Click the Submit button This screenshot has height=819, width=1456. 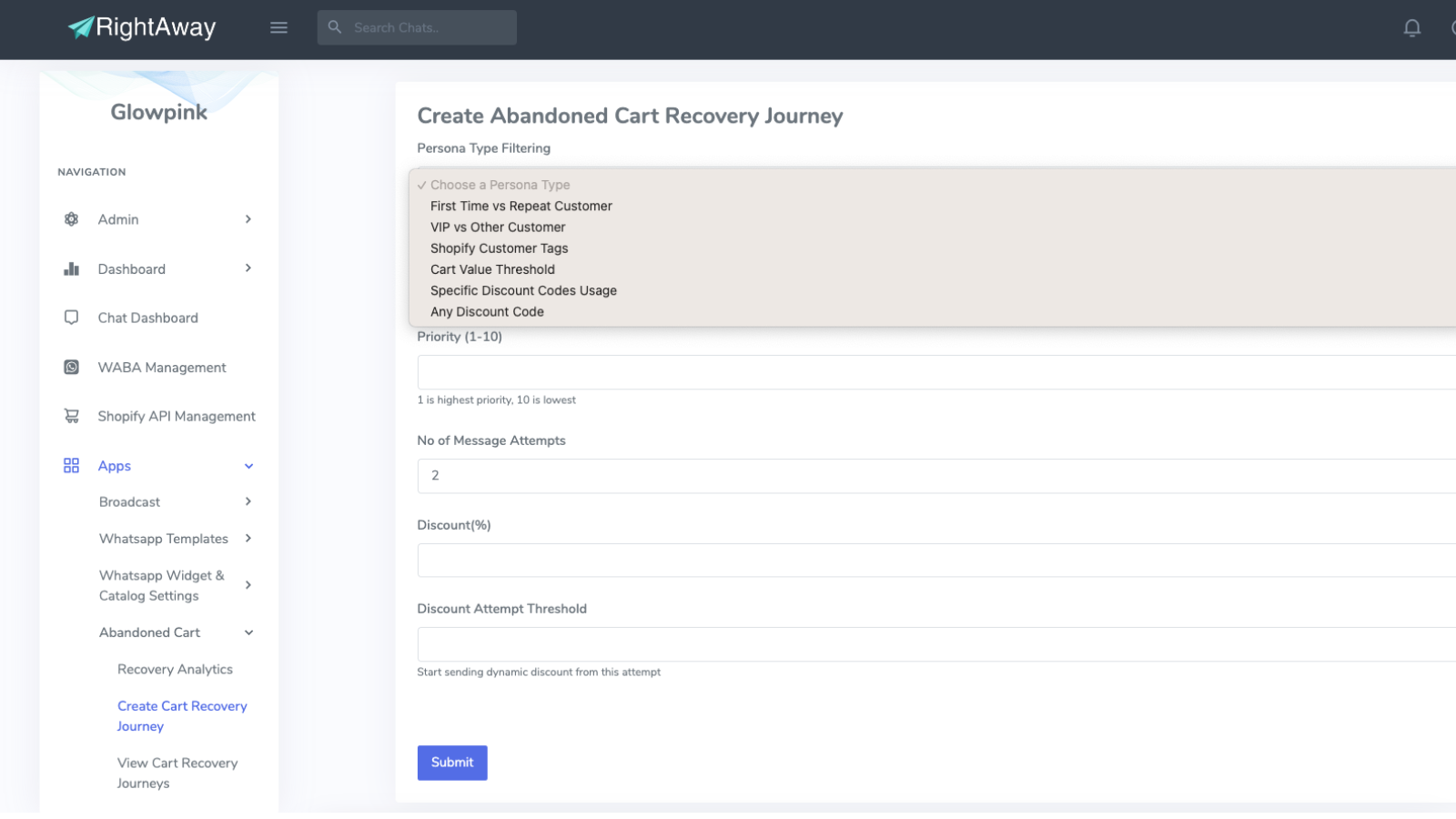452,763
